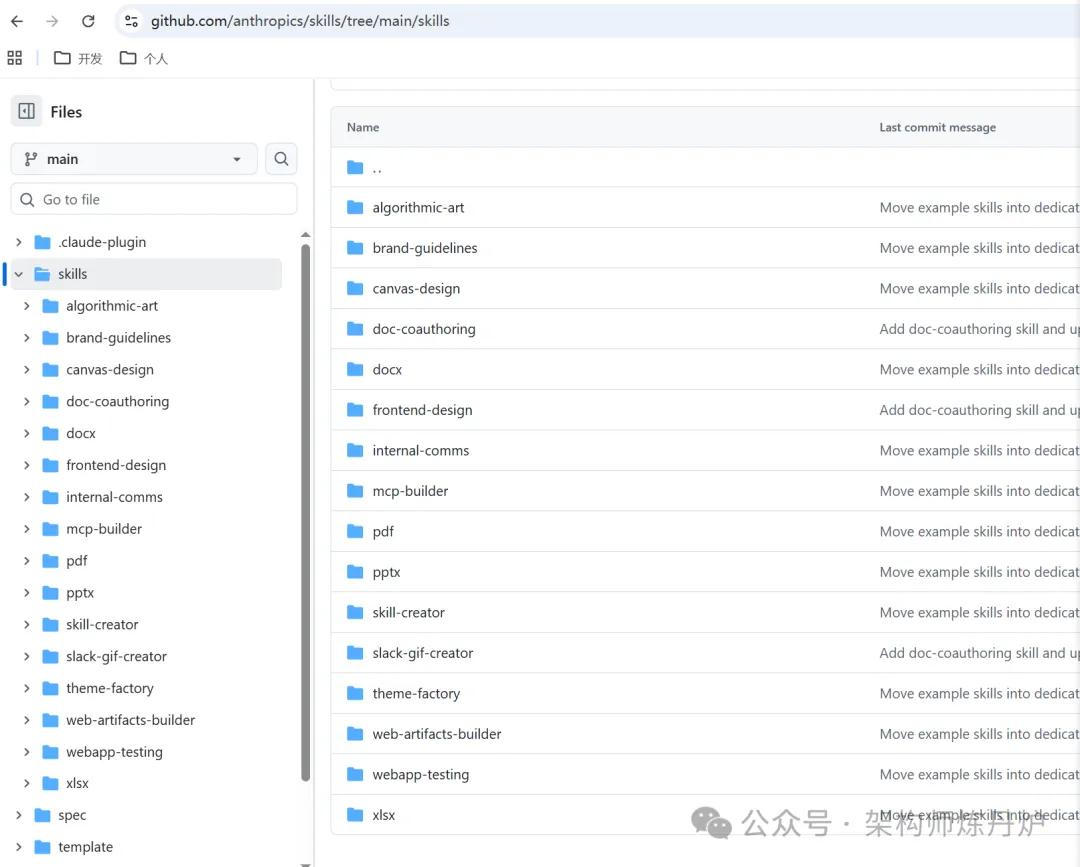Image resolution: width=1080 pixels, height=867 pixels.
Task: Expand the spec folder chevron
Action: click(19, 815)
